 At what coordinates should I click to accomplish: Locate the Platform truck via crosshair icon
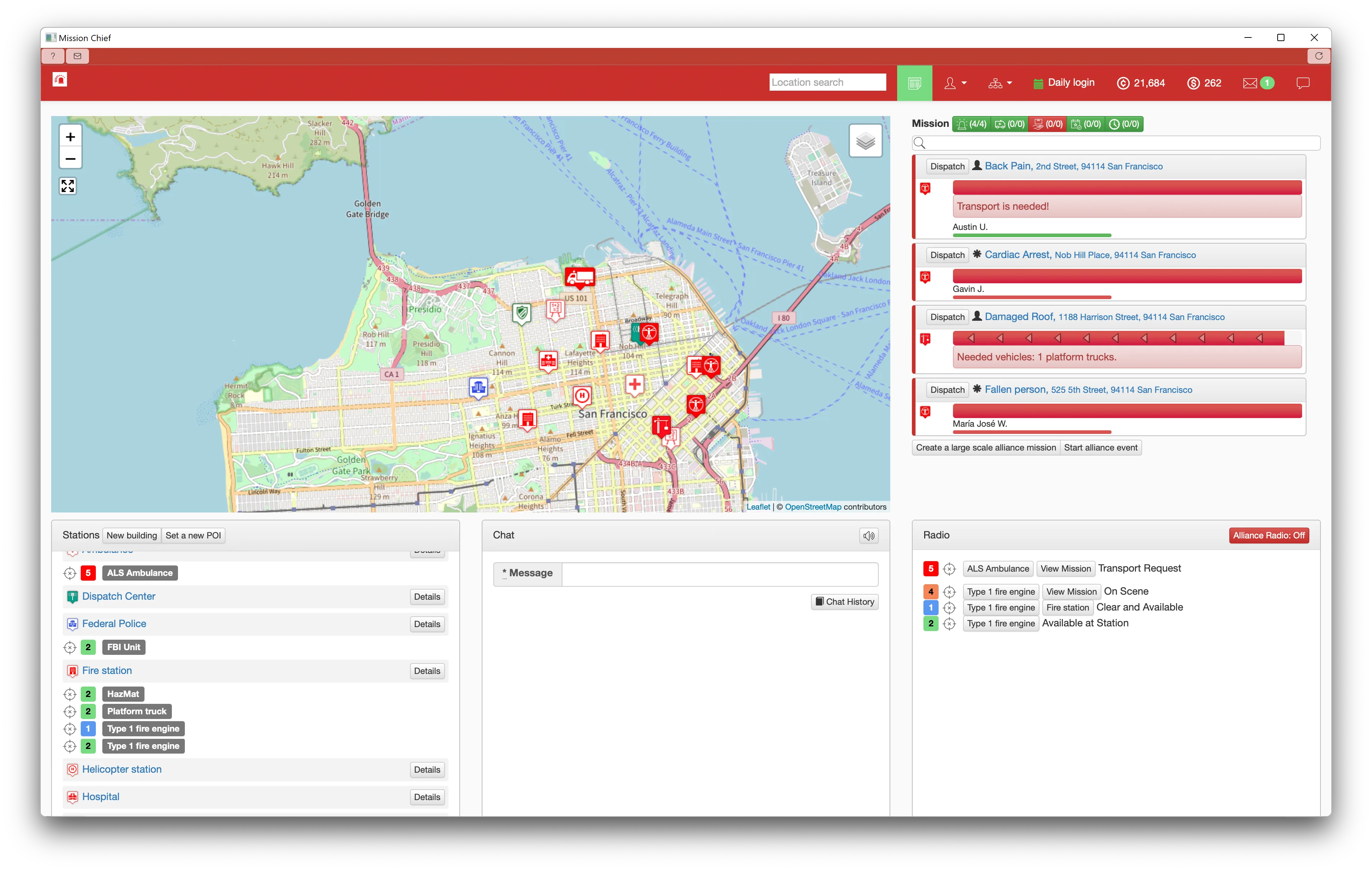click(70, 711)
